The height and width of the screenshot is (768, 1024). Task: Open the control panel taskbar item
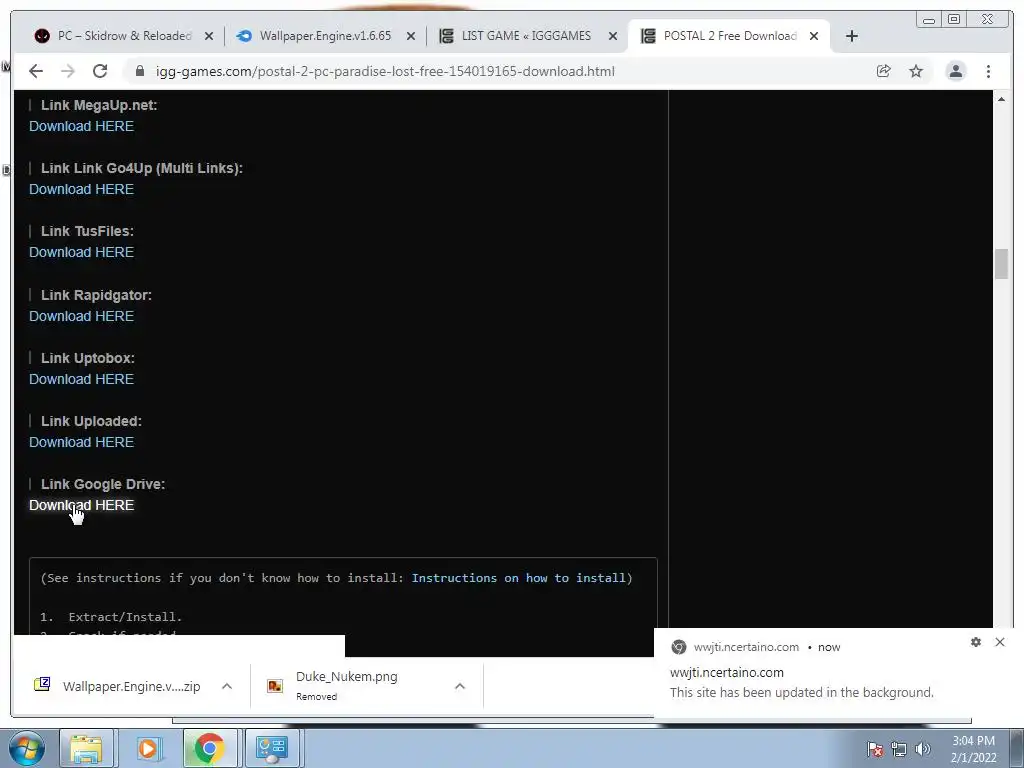pyautogui.click(x=271, y=748)
